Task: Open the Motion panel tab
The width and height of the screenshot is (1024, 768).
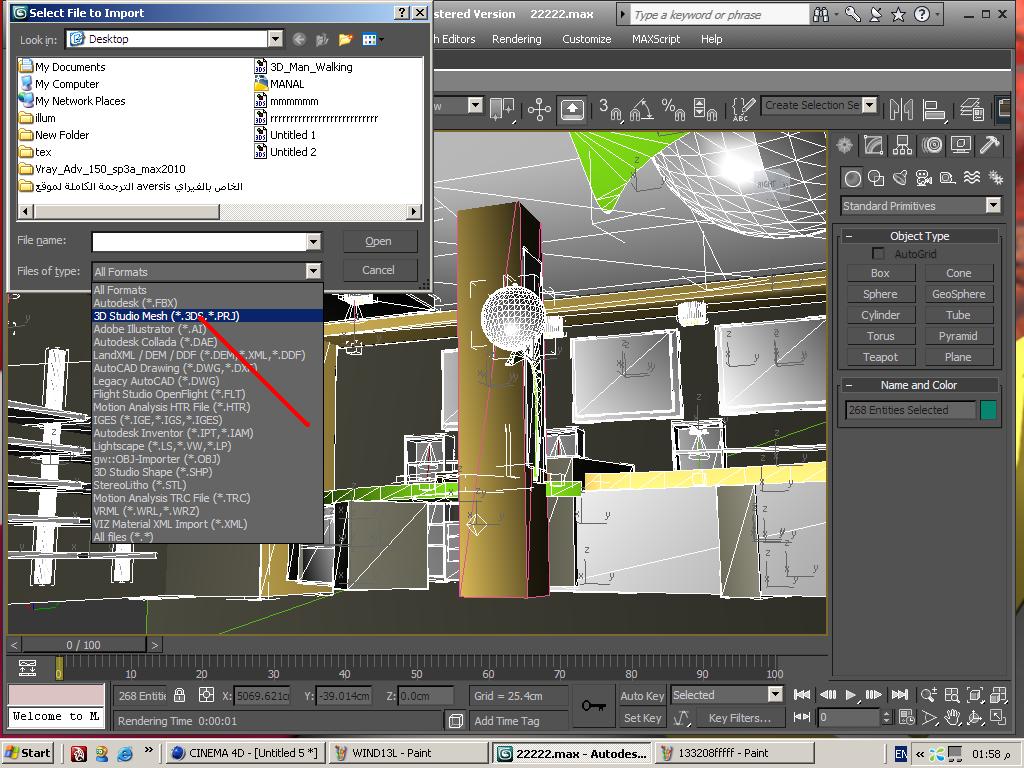Action: tap(932, 145)
